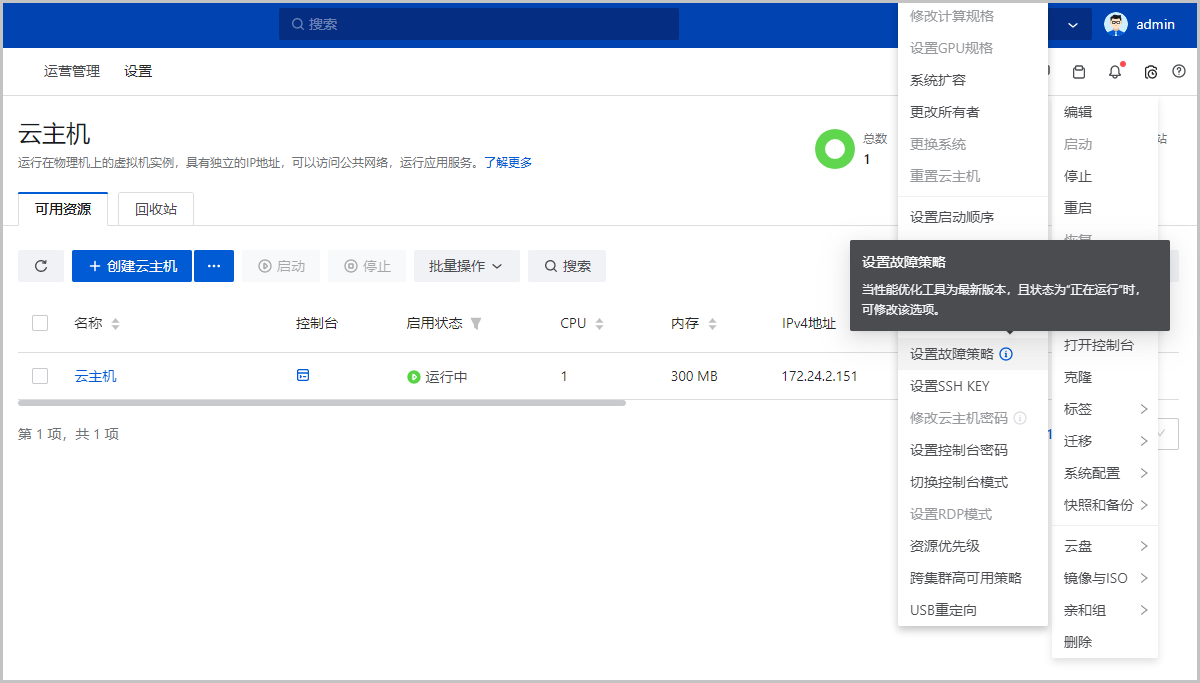Open the filter icon on 启用状态 column
The height and width of the screenshot is (683, 1200).
(476, 324)
